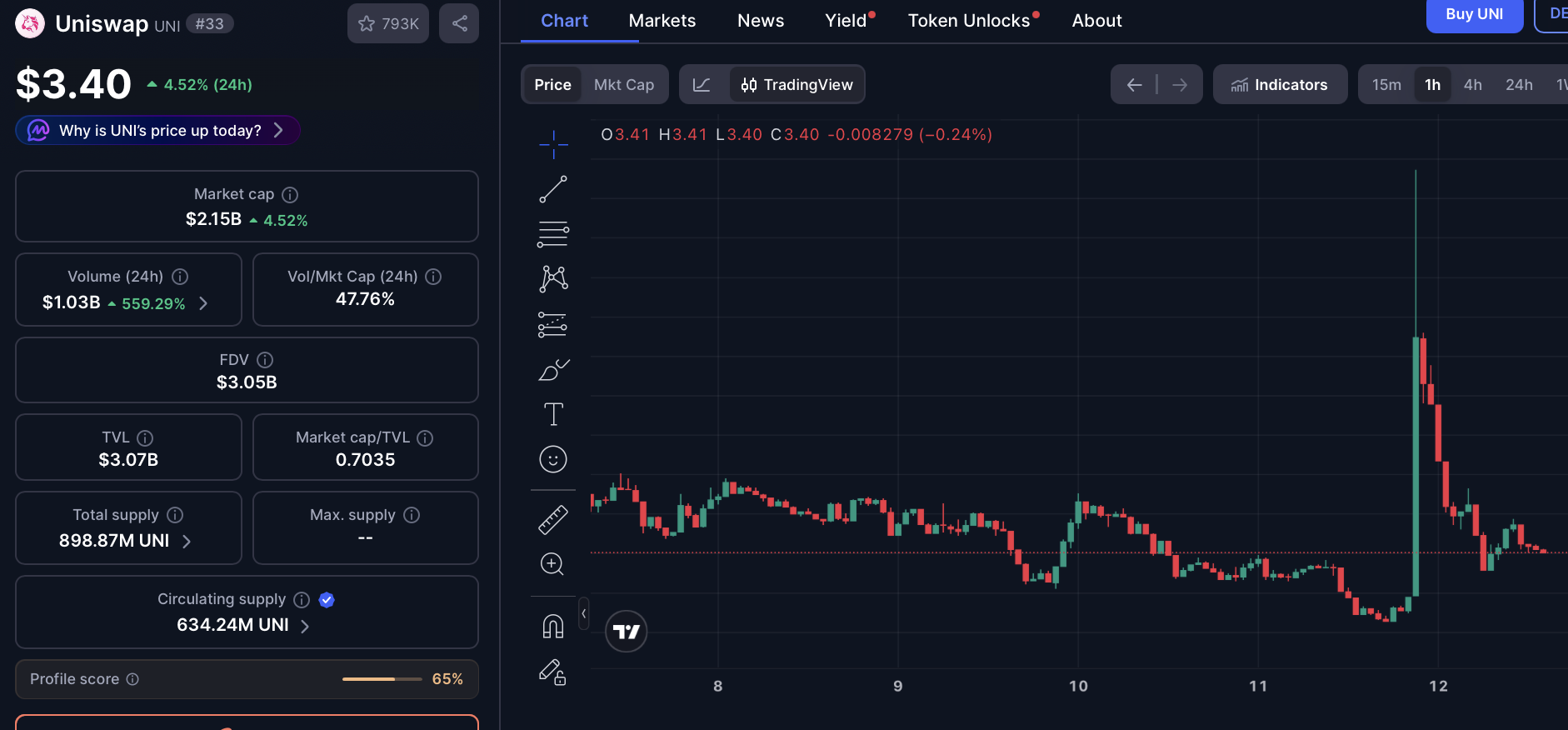This screenshot has height=730, width=1568.
Task: Click the zoom in magnifier tool
Action: (553, 564)
